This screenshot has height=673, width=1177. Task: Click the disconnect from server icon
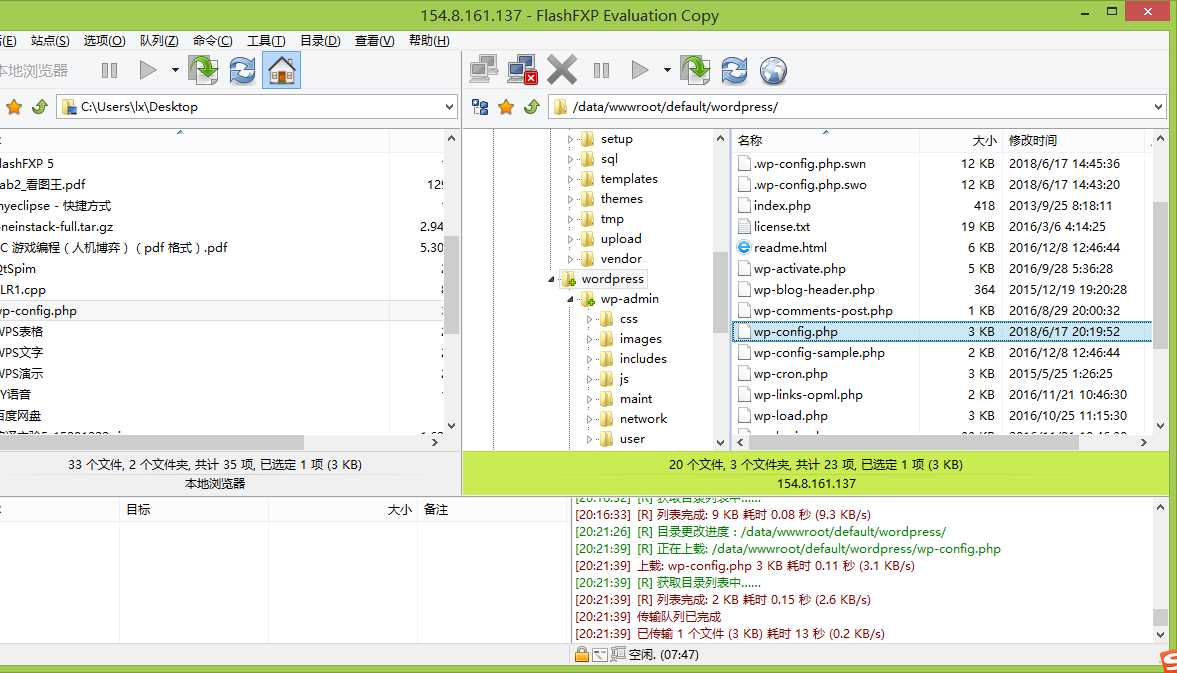click(522, 71)
